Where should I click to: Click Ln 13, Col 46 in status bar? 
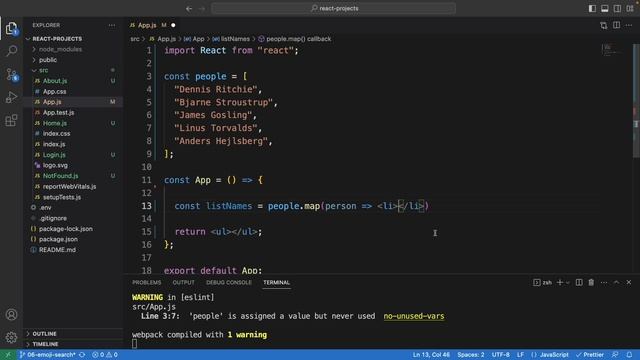(x=431, y=355)
